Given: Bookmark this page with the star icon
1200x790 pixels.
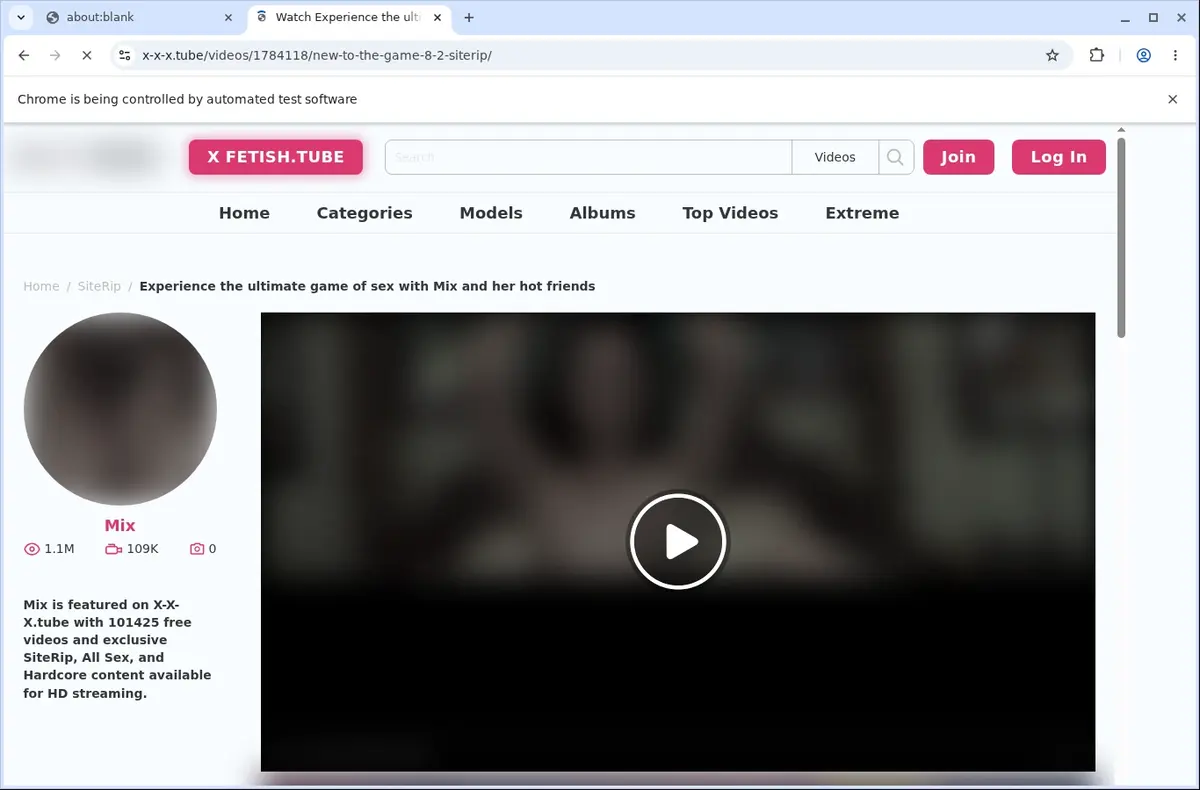Looking at the screenshot, I should coord(1052,56).
